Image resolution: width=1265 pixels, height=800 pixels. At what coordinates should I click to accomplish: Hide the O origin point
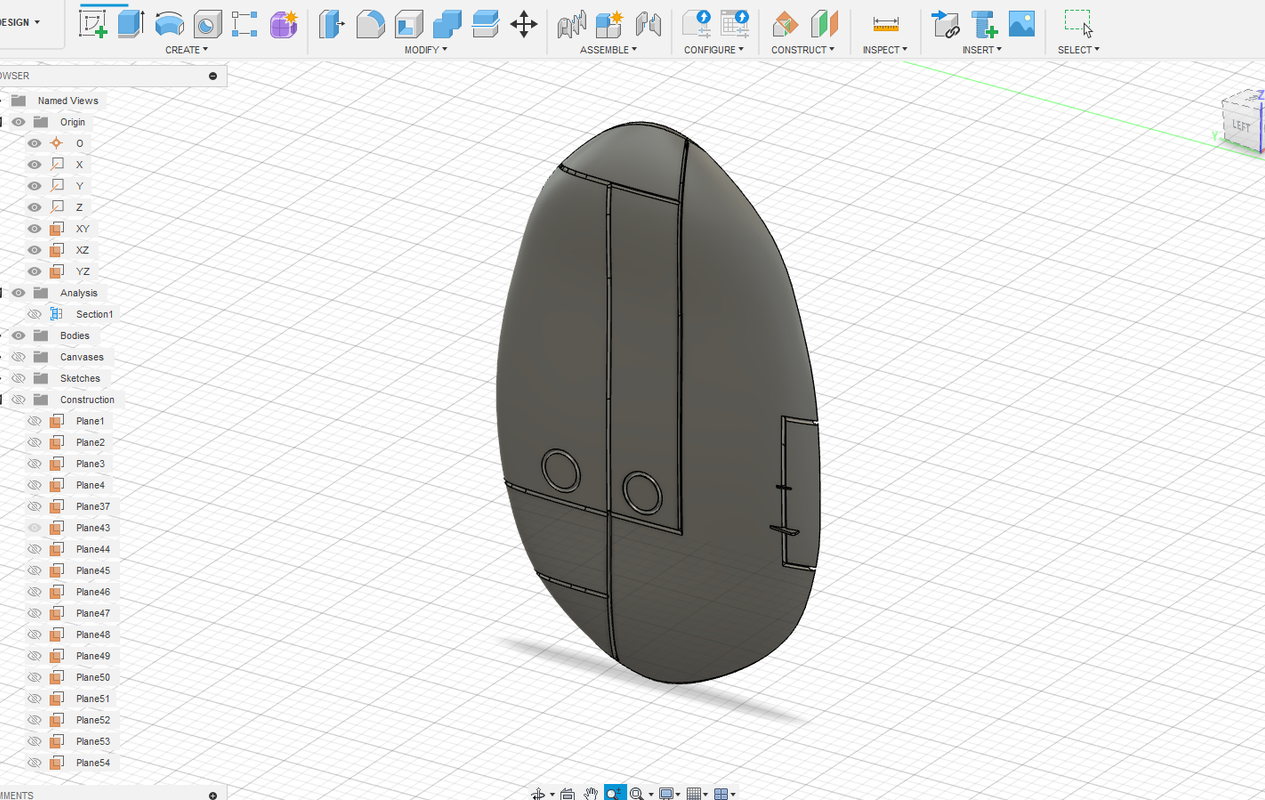34,143
